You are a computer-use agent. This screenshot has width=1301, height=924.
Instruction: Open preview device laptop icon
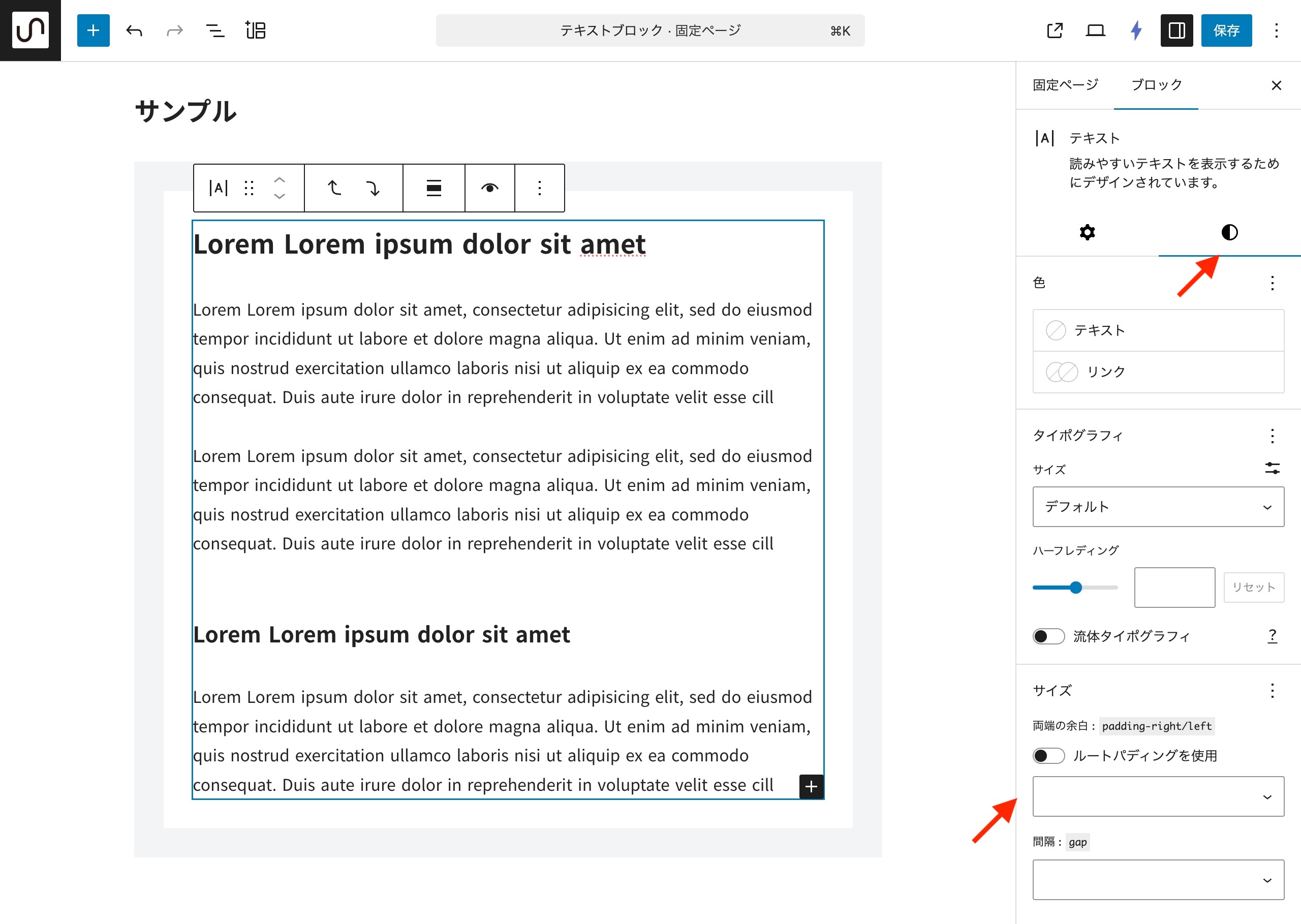[1095, 30]
